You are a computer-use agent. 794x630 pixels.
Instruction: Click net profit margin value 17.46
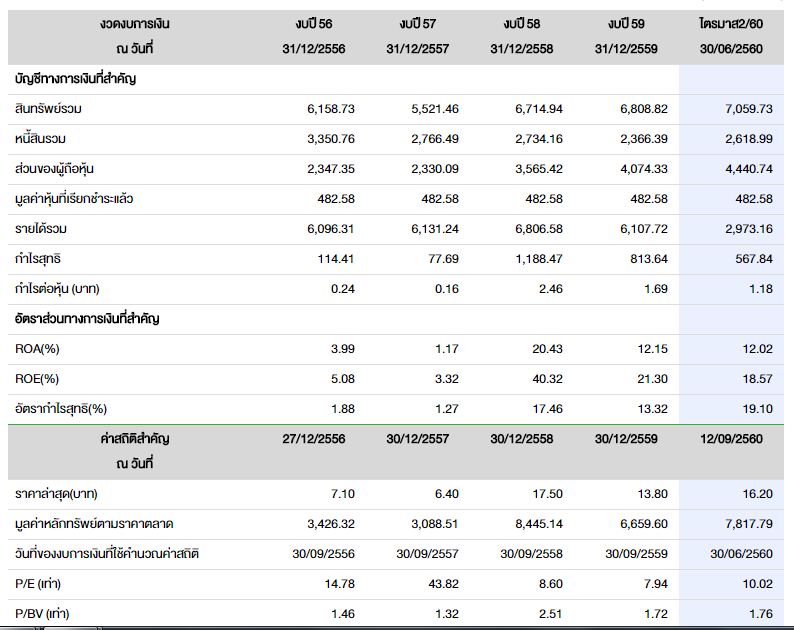pos(547,409)
